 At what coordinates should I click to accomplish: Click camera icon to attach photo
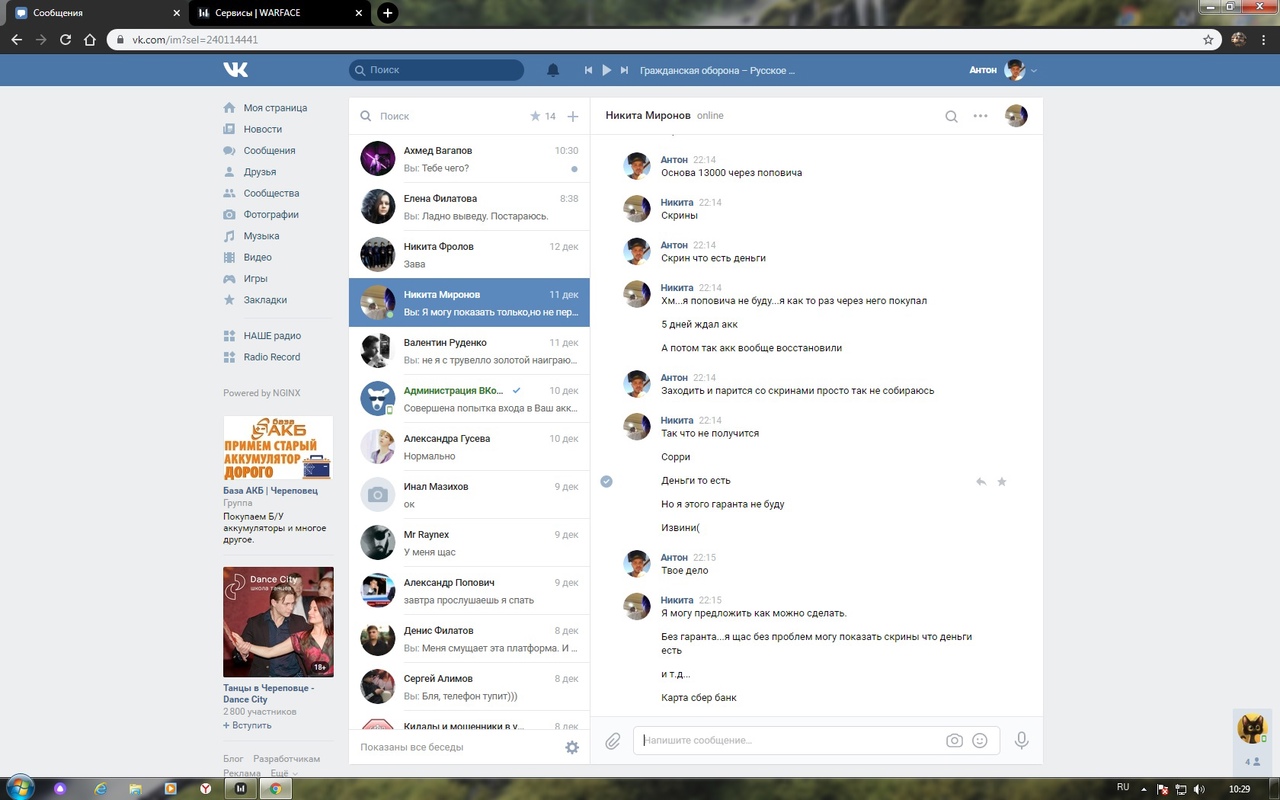tap(954, 741)
